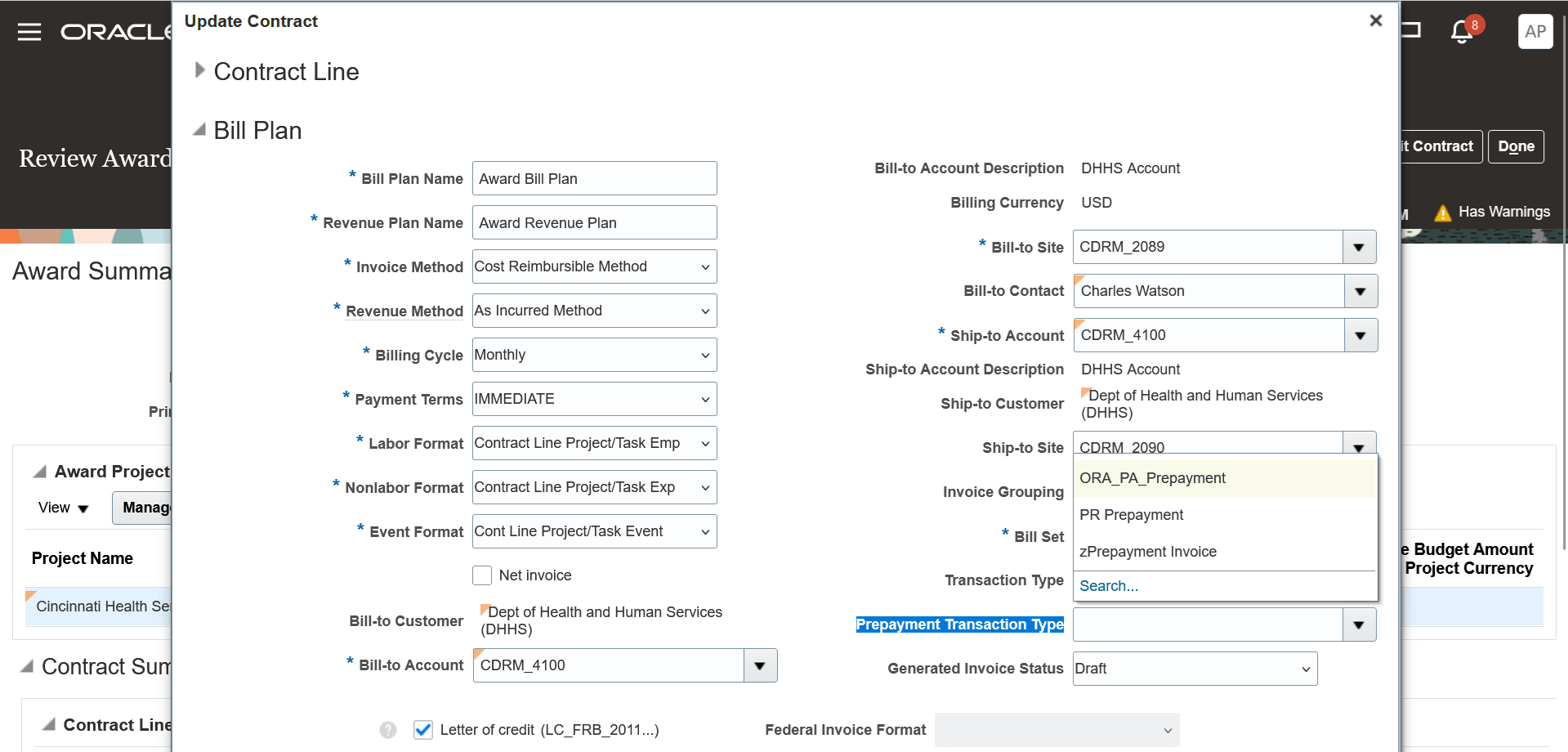Open the Billing Cycle dropdown

595,355
